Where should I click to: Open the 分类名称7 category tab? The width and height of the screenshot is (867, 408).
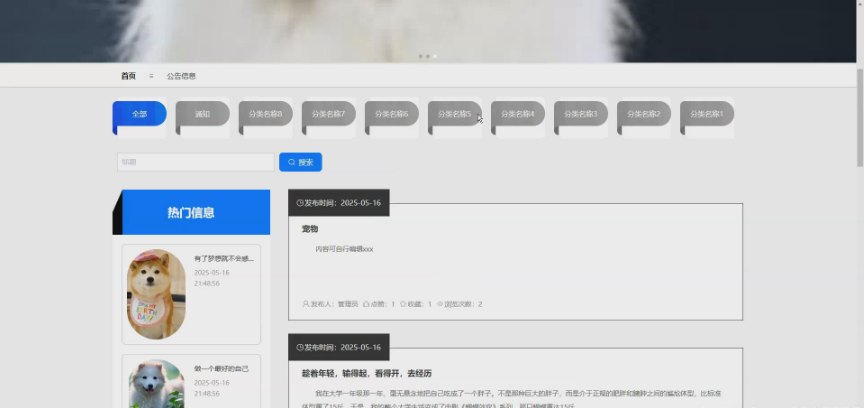click(328, 114)
